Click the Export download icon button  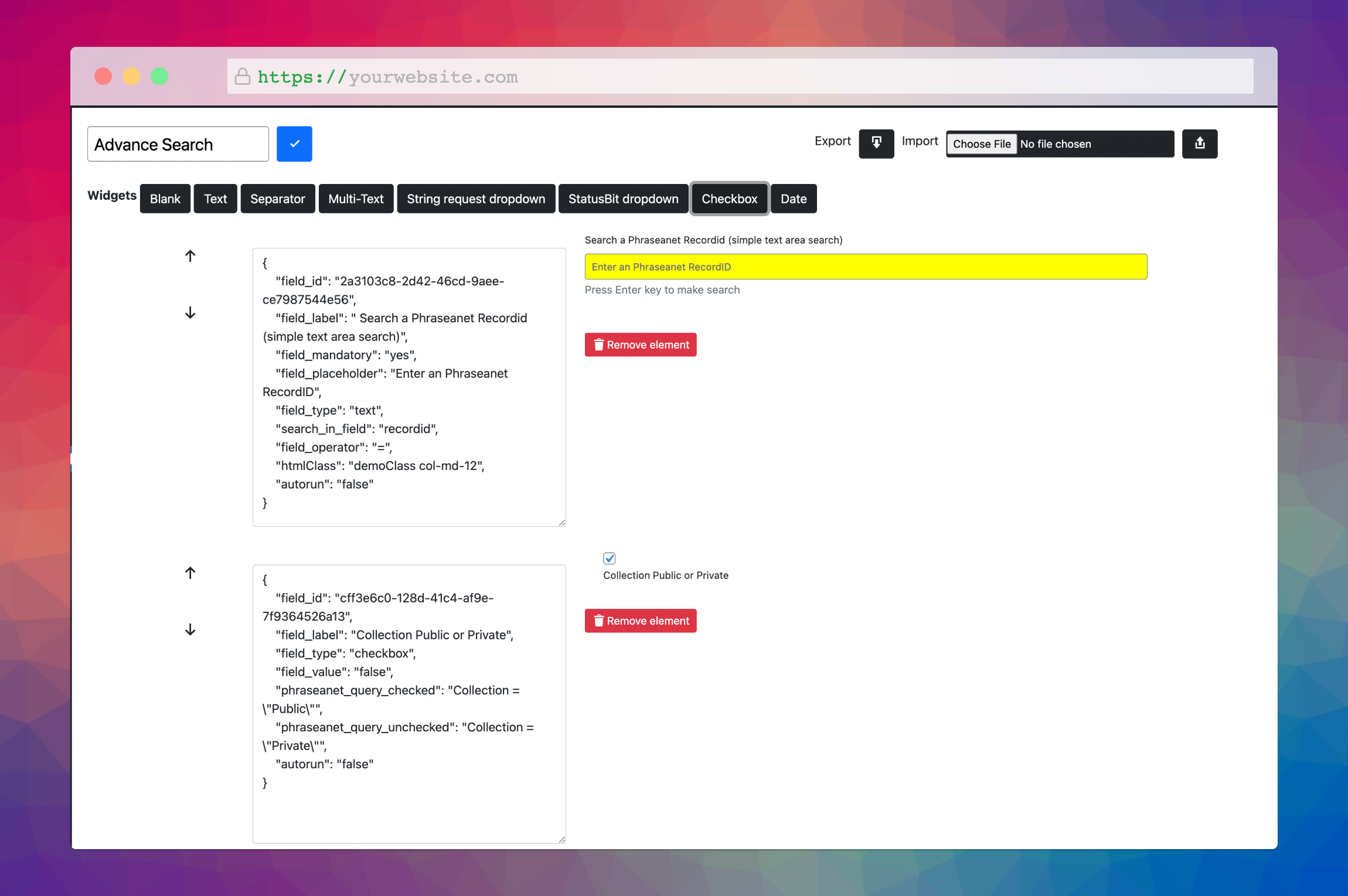click(x=876, y=144)
